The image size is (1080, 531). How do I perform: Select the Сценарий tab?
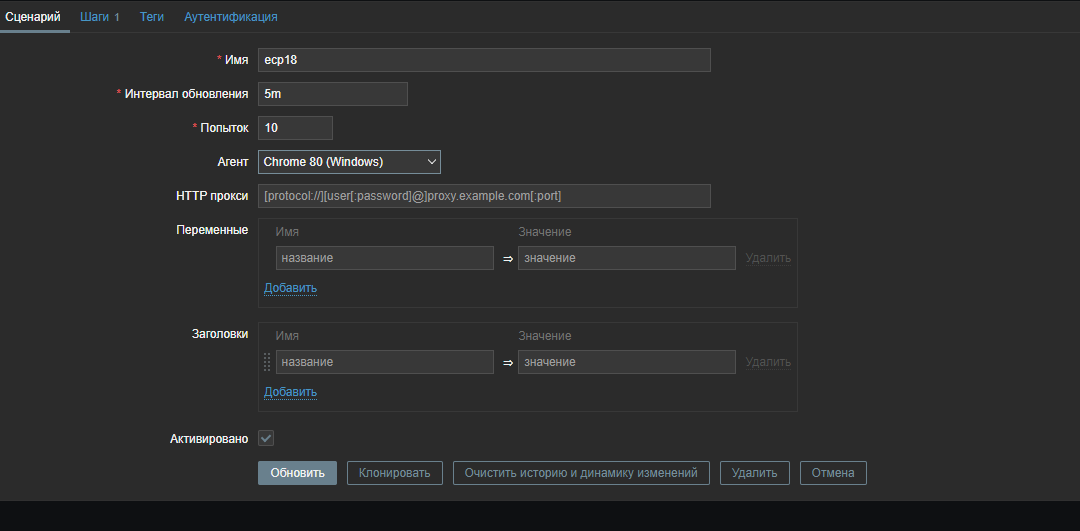click(x=34, y=17)
